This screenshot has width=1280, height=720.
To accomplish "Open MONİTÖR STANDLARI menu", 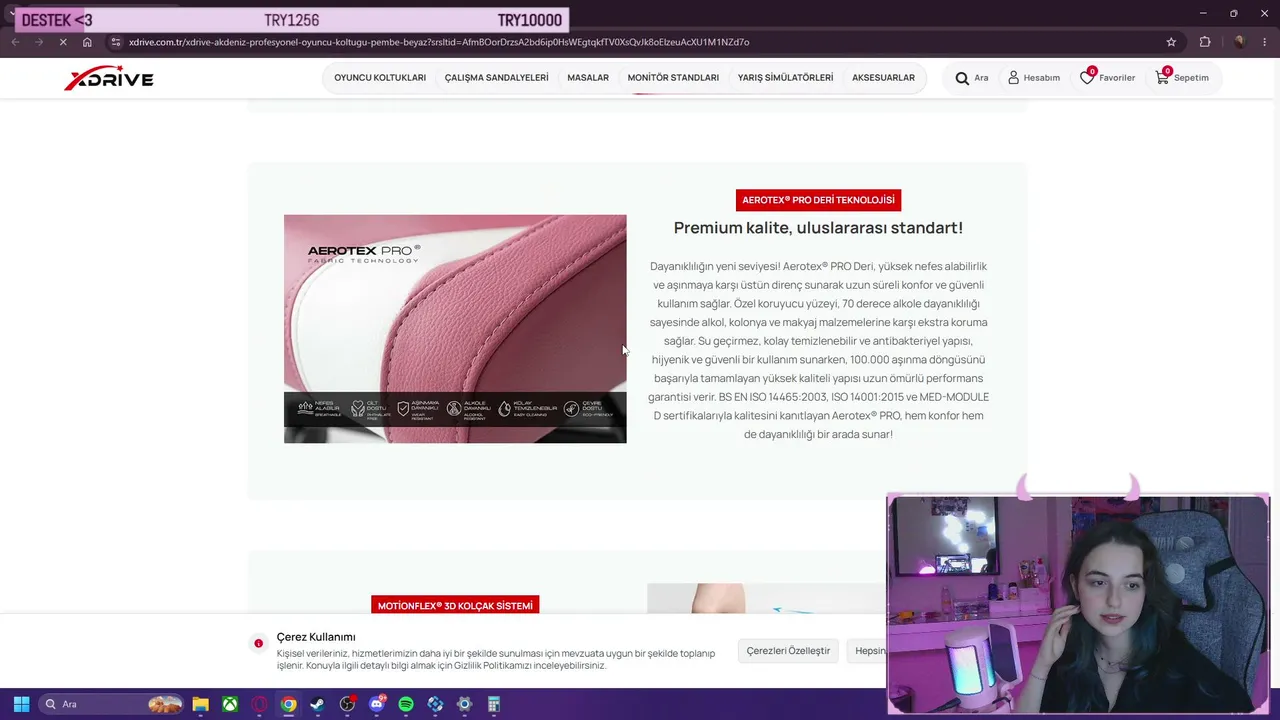I will (673, 78).
